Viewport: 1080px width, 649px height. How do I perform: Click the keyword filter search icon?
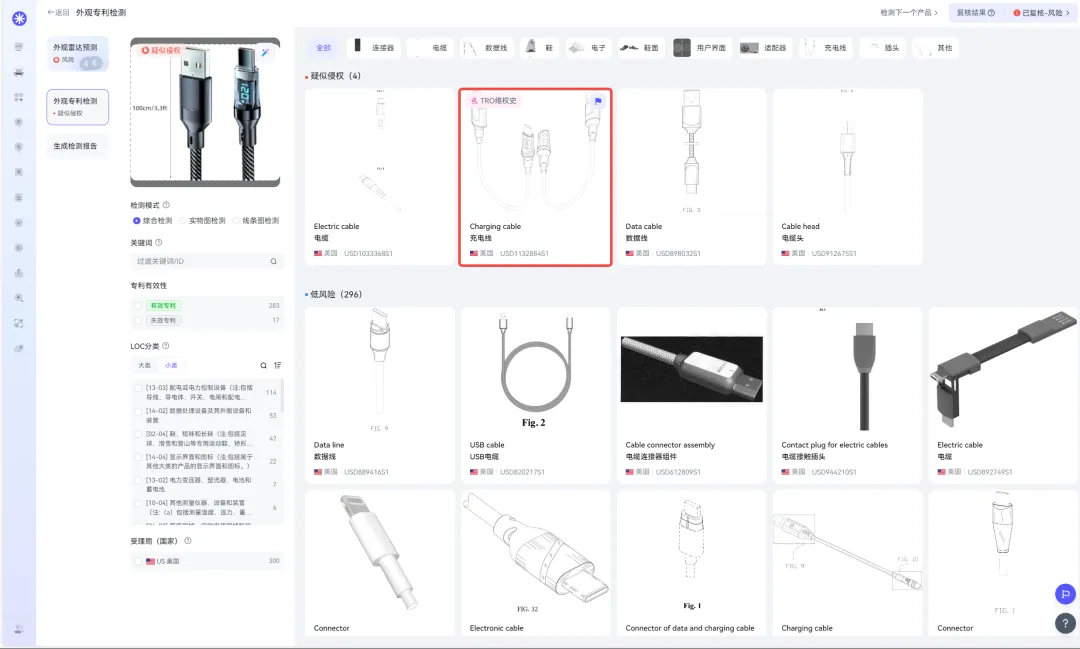point(273,261)
